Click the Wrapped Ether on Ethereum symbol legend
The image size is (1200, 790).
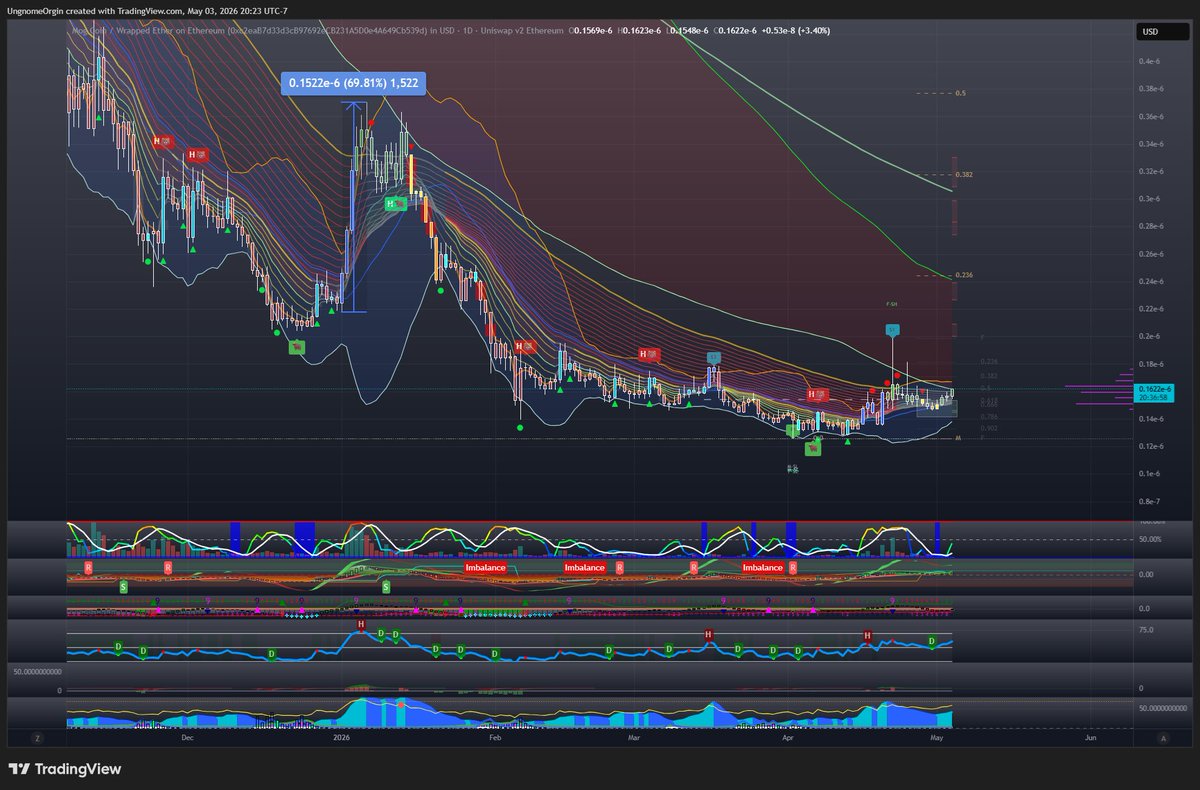point(259,31)
